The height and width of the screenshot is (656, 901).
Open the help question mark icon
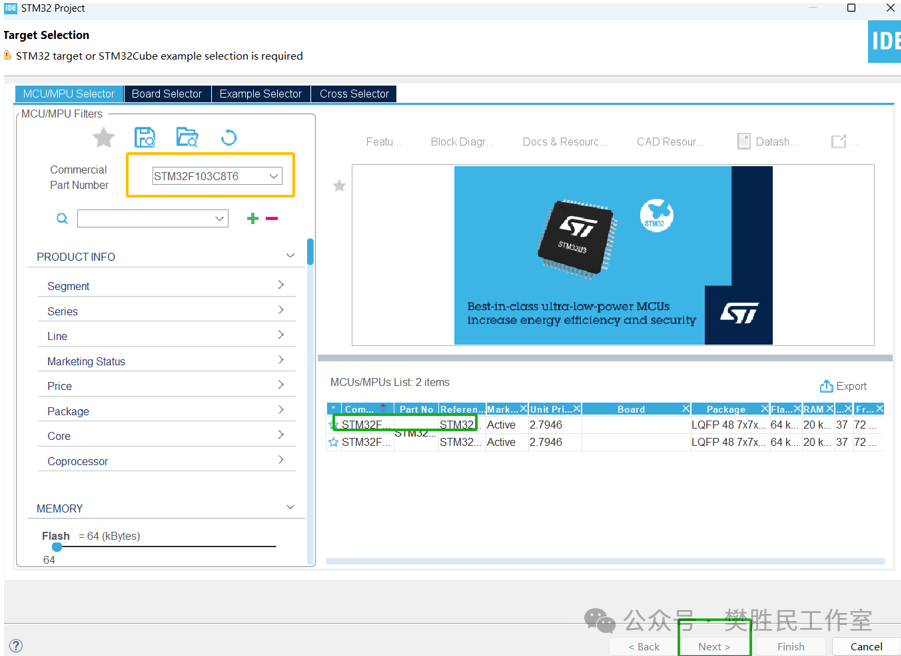click(x=16, y=646)
